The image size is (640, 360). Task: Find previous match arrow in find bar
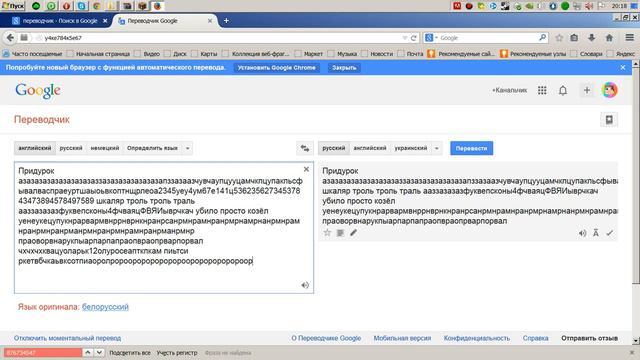(x=88, y=352)
